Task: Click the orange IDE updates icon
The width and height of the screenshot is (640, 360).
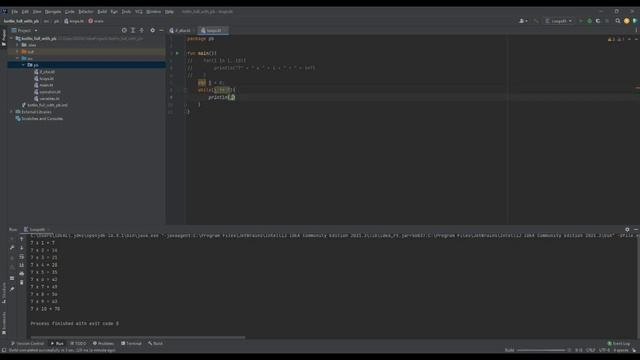Action: click(x=627, y=21)
